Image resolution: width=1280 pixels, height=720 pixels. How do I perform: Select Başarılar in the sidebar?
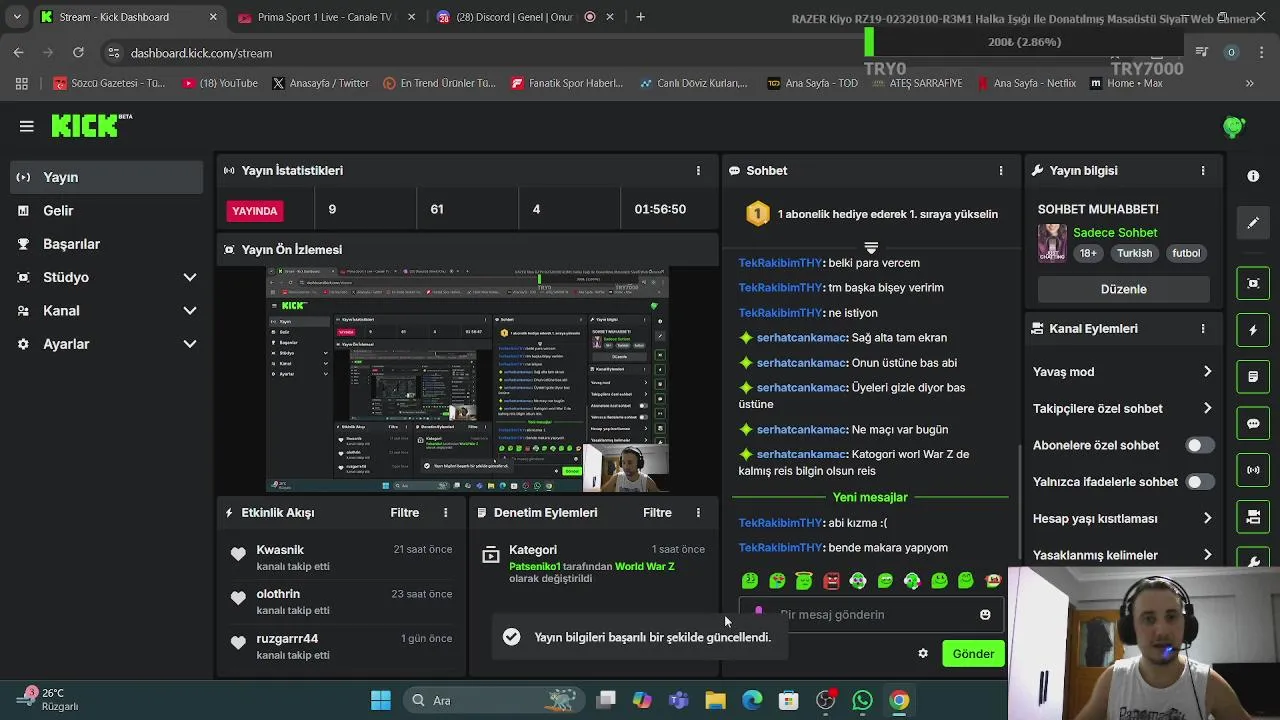click(x=106, y=244)
